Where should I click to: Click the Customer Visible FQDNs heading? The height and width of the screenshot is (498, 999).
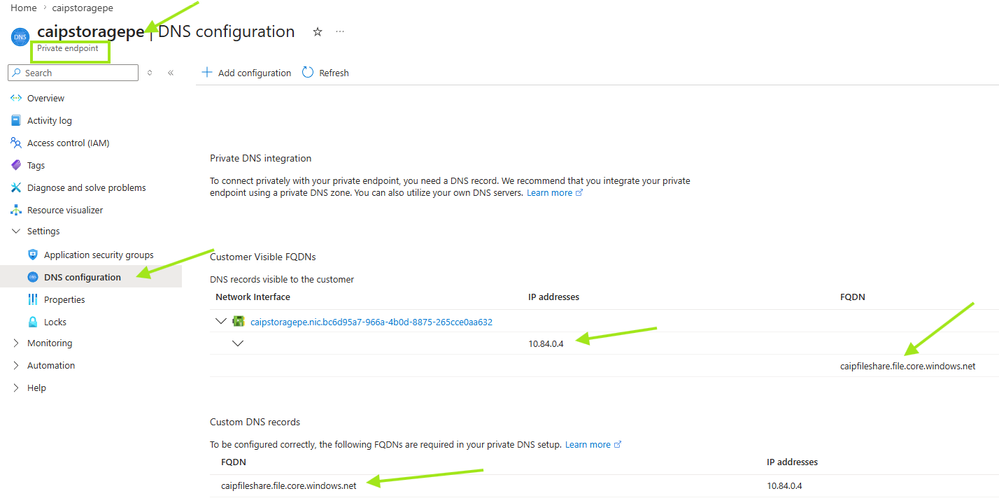pos(263,257)
